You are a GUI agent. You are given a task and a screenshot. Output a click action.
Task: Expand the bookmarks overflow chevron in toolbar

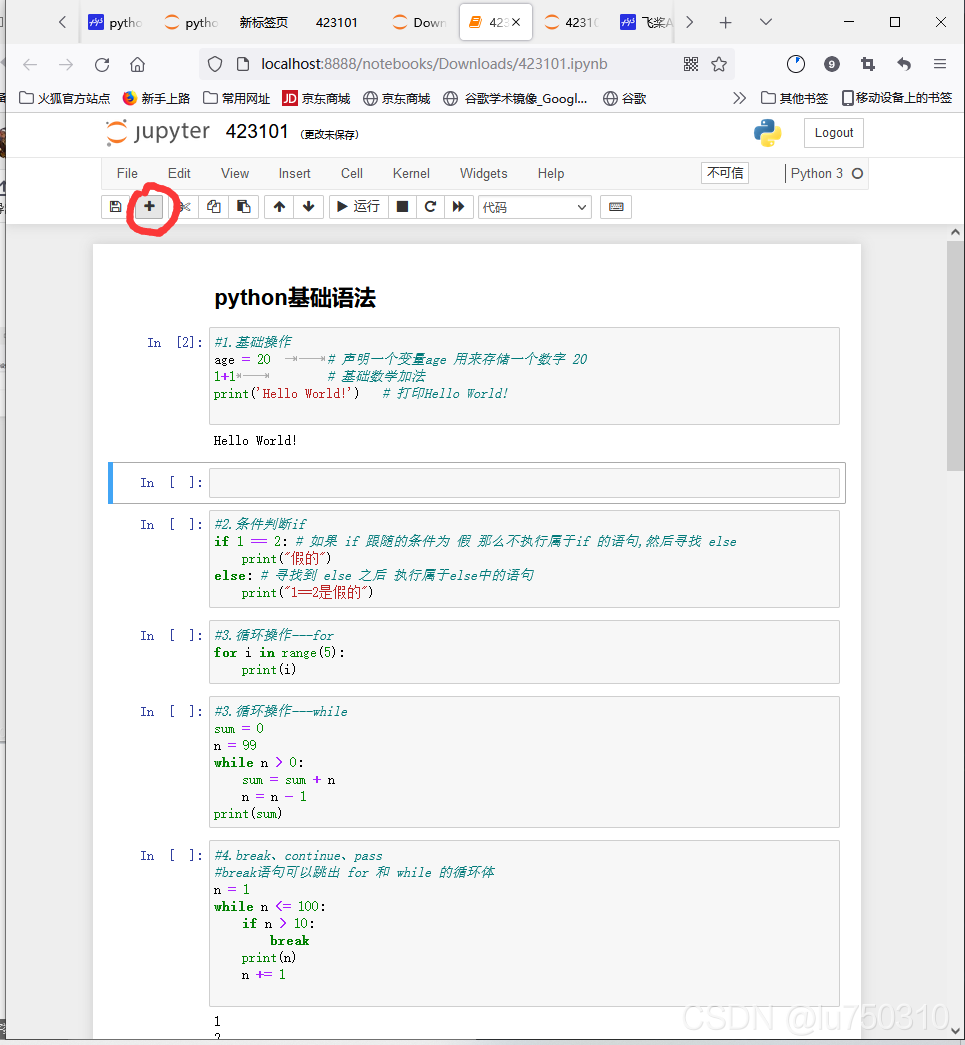point(739,98)
